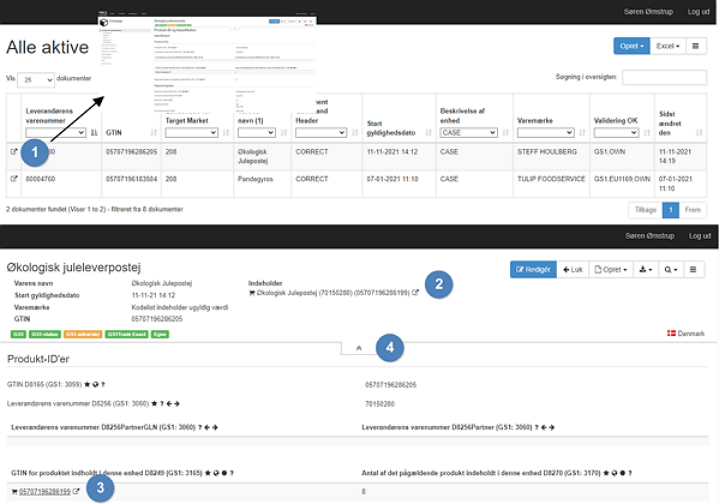Open the download dropdown icon in product toolbar
Image resolution: width=719 pixels, height=504 pixels.
(x=645, y=270)
